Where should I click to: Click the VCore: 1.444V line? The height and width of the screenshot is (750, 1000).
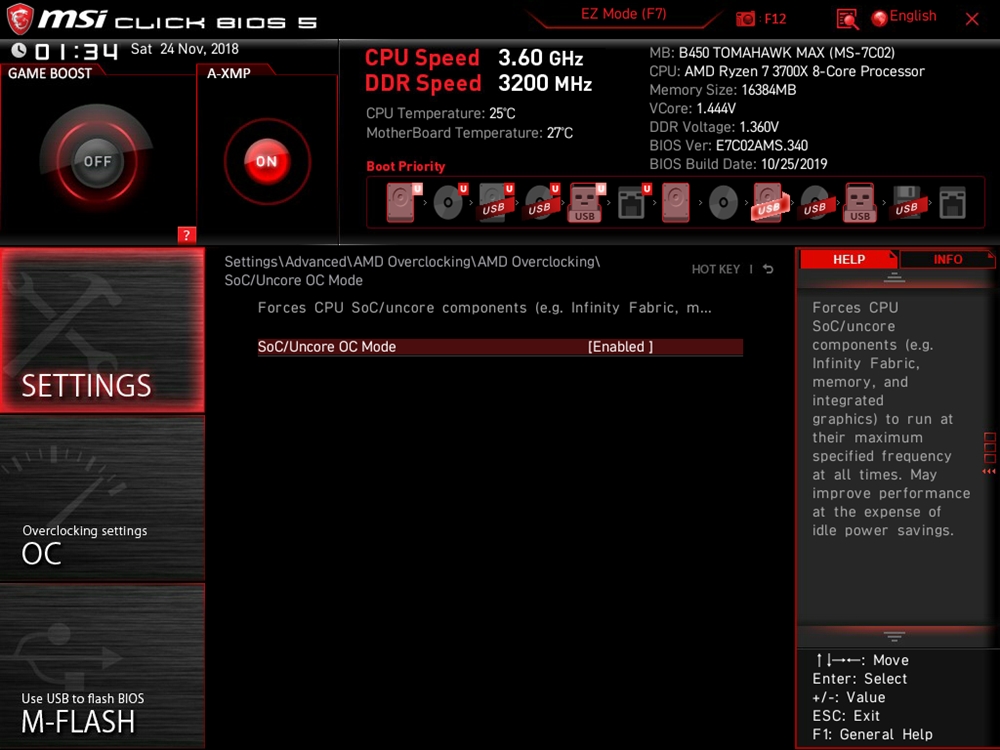point(692,108)
